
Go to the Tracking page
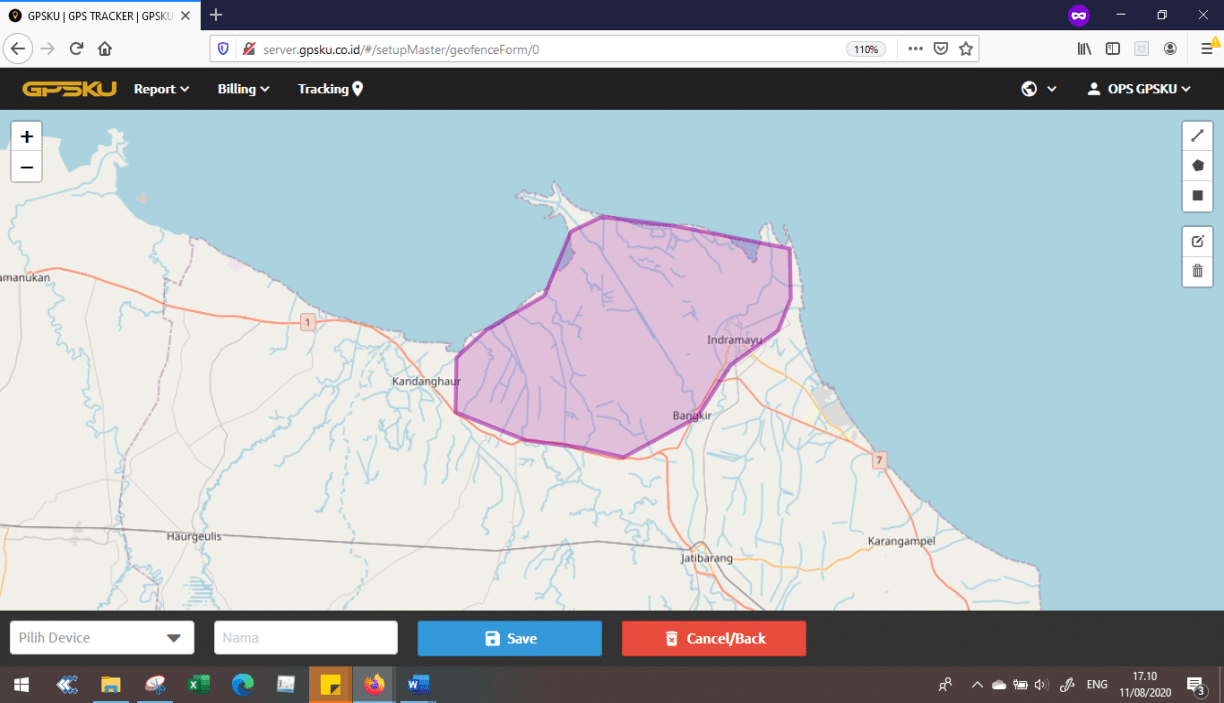(330, 89)
